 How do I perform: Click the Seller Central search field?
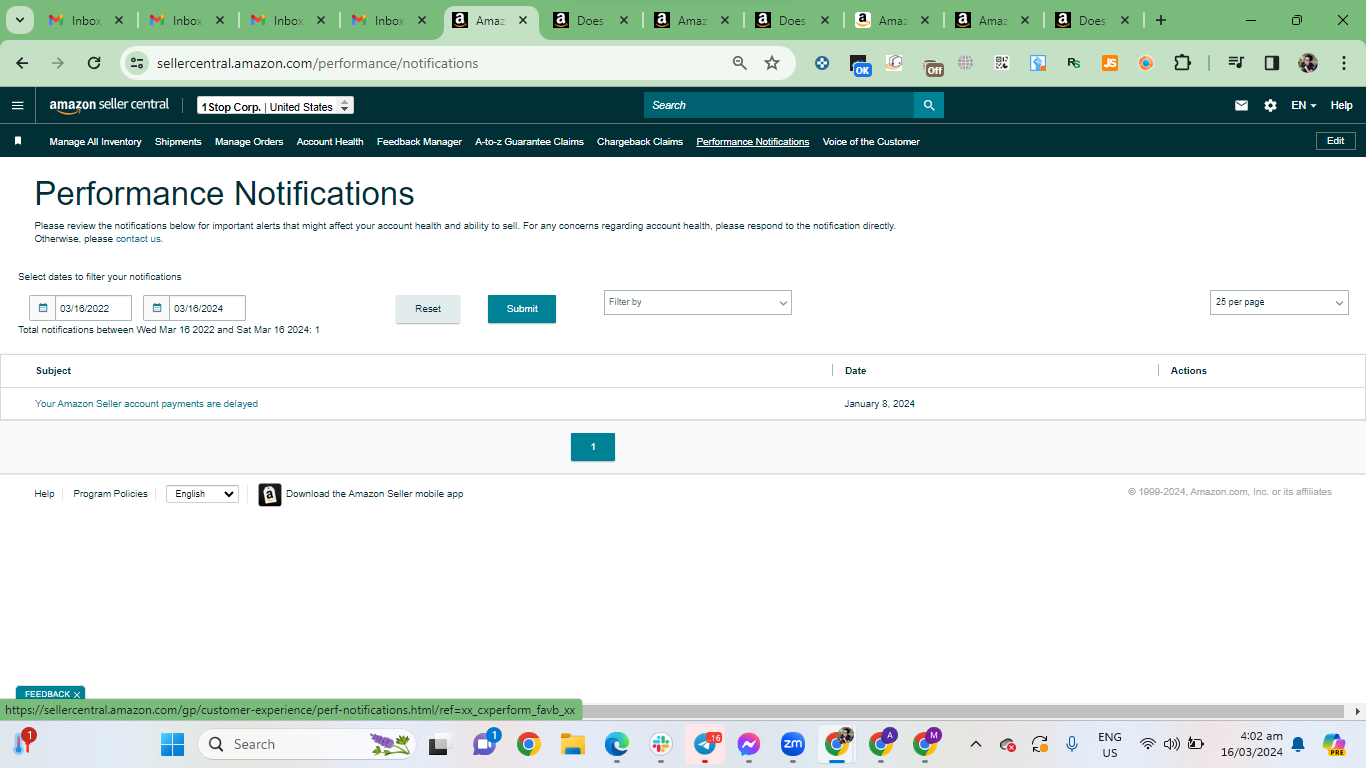779,105
